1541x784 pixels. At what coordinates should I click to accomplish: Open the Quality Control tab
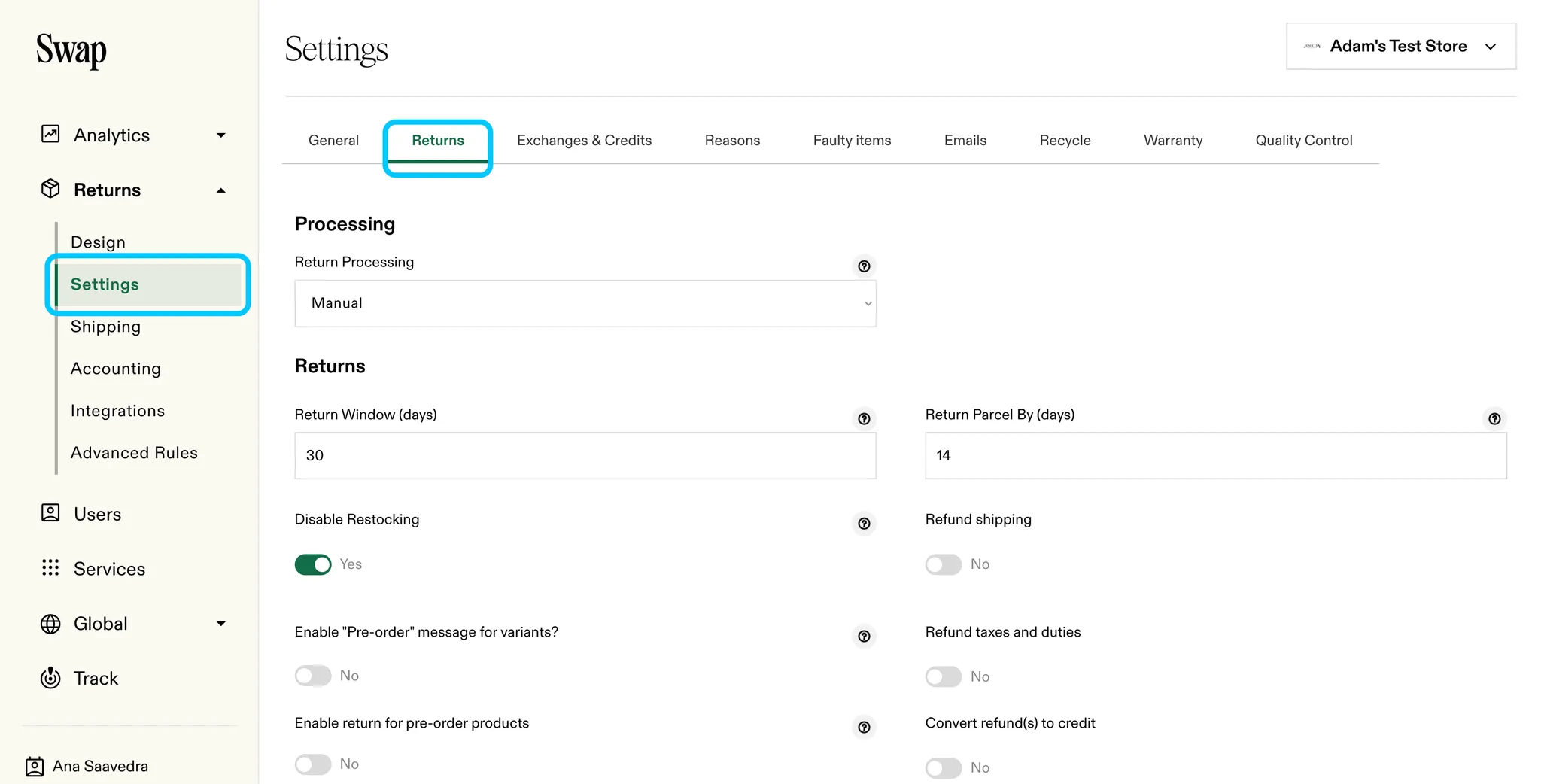click(x=1304, y=141)
